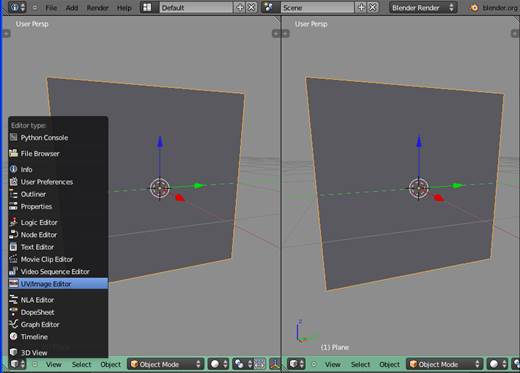Click the User Persp label in right viewport
The image size is (520, 373).
tap(311, 24)
